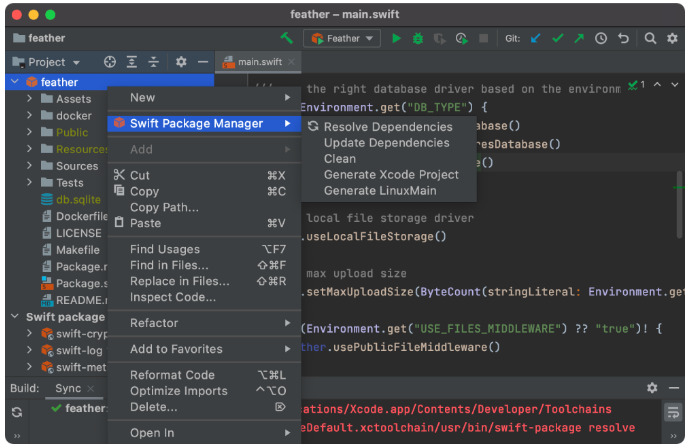The width and height of the screenshot is (692, 448).
Task: Choose Copy Path...
Action: [204, 207]
